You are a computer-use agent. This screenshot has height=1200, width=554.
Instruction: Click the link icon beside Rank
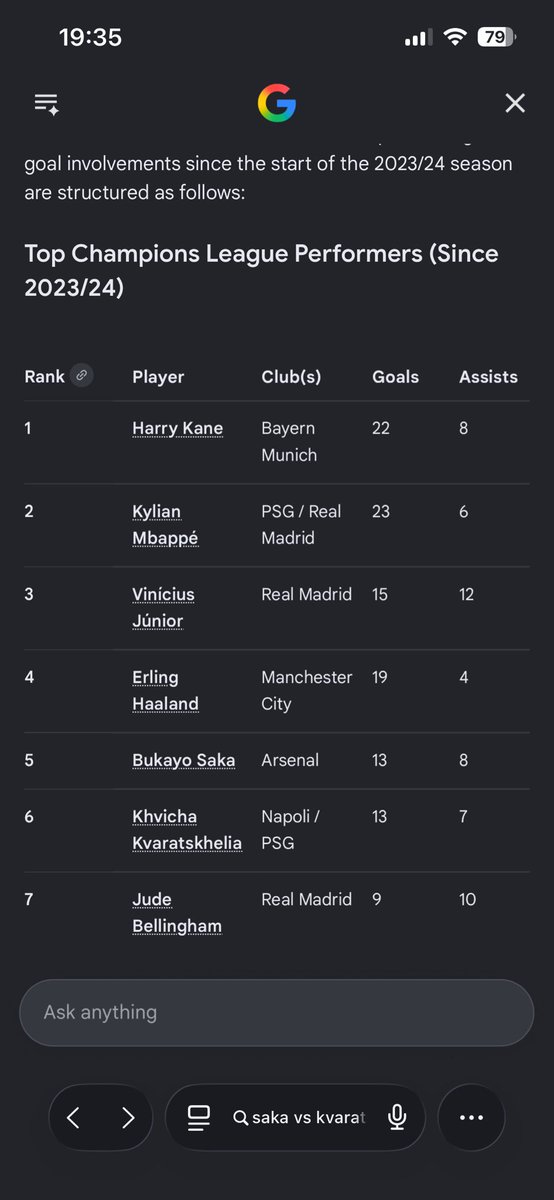(x=82, y=376)
